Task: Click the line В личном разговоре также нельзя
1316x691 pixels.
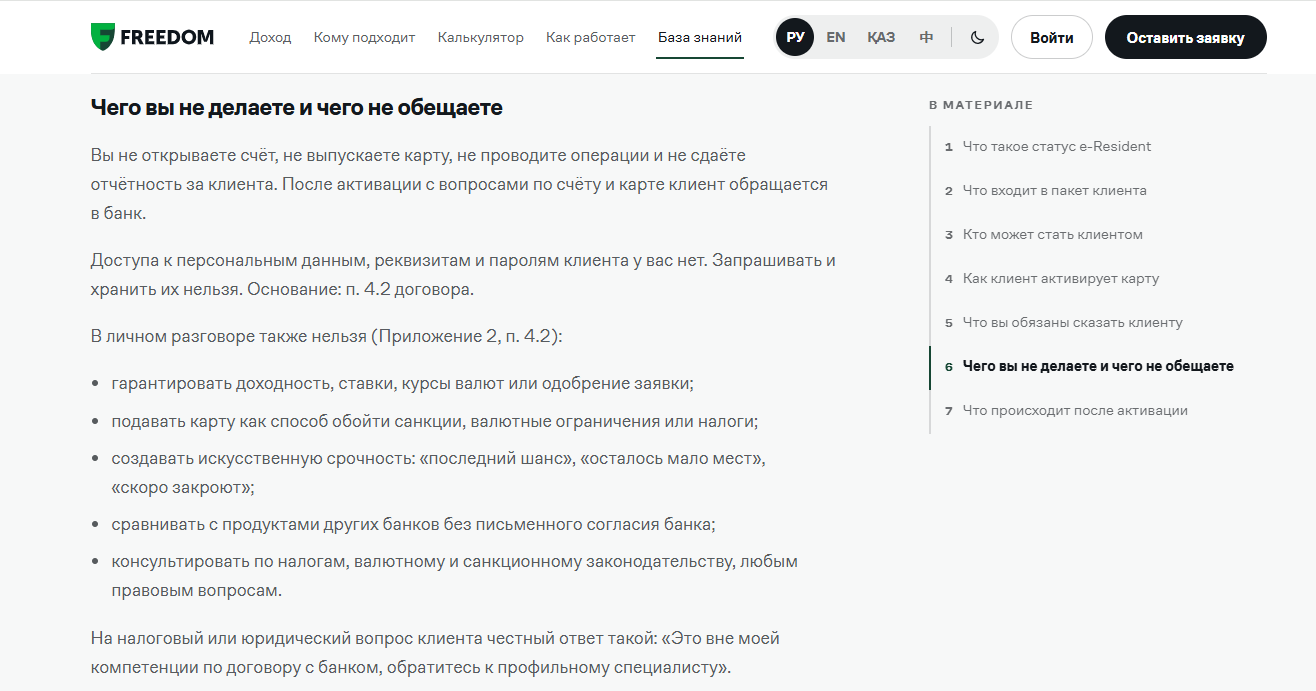Action: (327, 336)
